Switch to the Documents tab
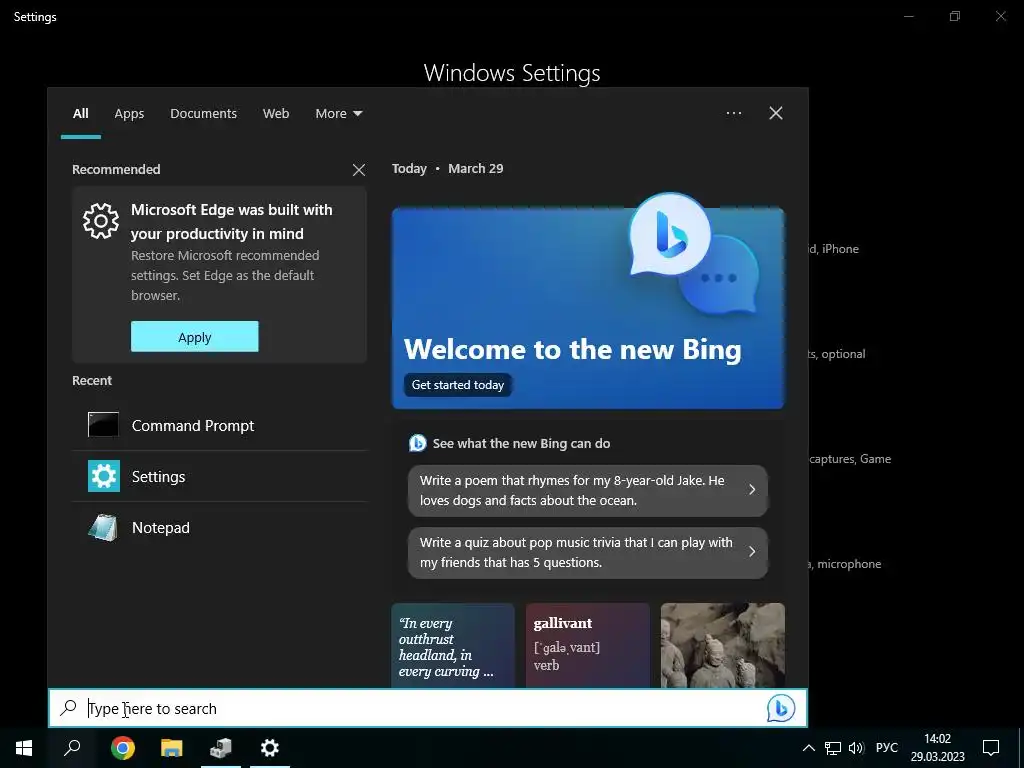The width and height of the screenshot is (1024, 768). pyautogui.click(x=203, y=114)
